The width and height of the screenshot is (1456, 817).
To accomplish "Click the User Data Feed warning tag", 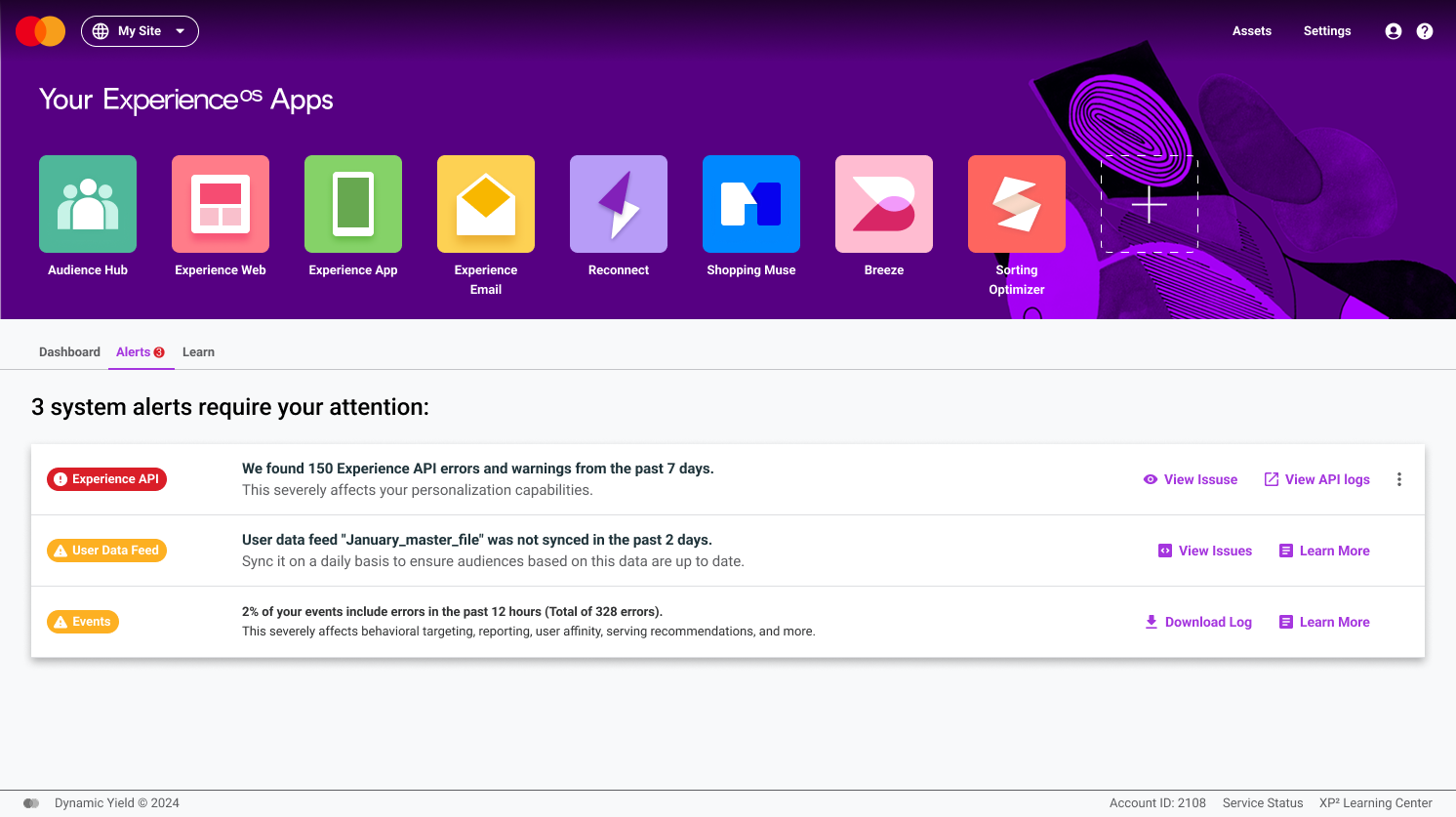I will [x=106, y=551].
